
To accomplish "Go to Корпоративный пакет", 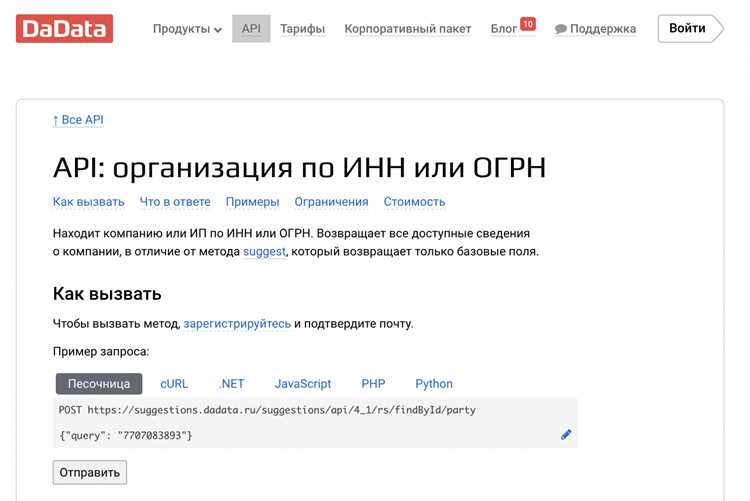I will 408,29.
